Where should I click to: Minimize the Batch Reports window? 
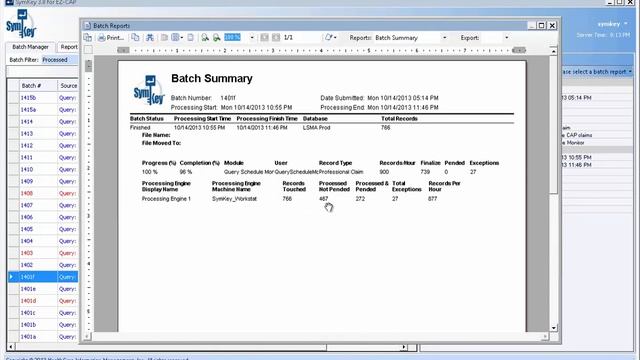(x=531, y=25)
